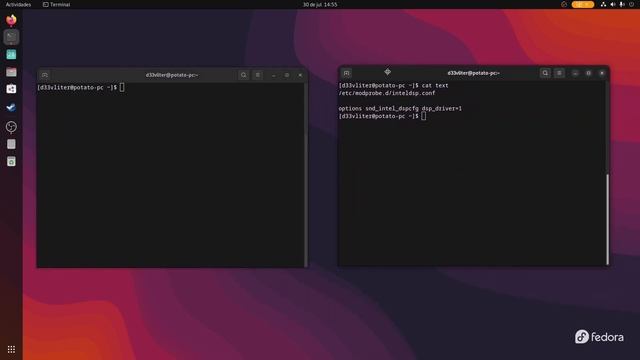Click the left terminal's vertical scrollbar
Viewport: 640px width, 360px height.
(x=306, y=175)
